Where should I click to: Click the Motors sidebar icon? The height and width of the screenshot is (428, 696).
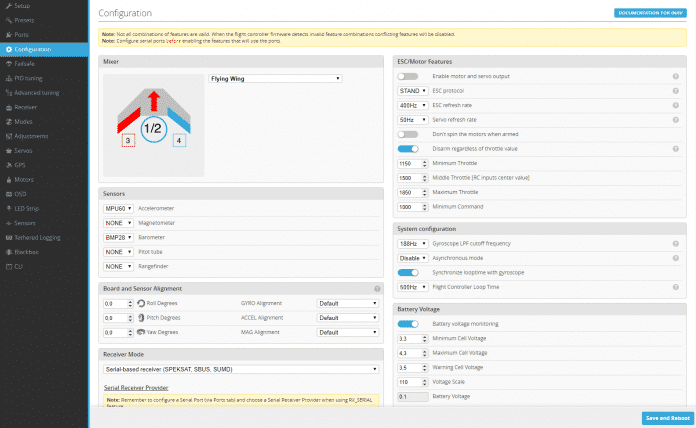7,179
